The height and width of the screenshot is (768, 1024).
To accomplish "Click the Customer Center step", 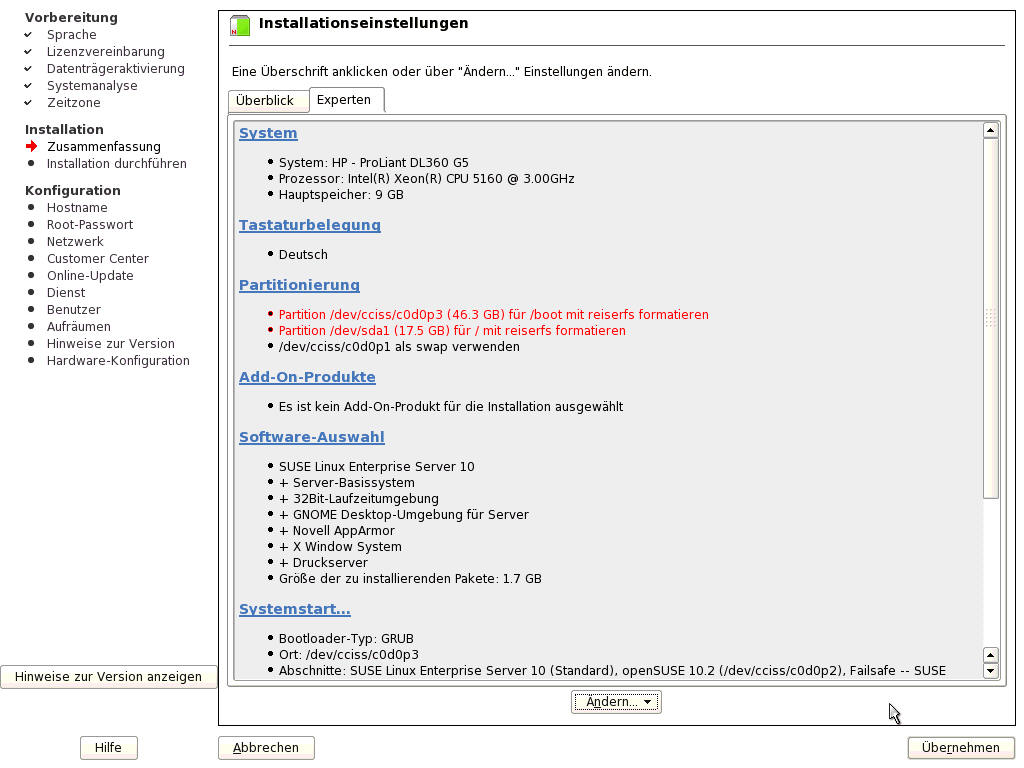I will (98, 259).
